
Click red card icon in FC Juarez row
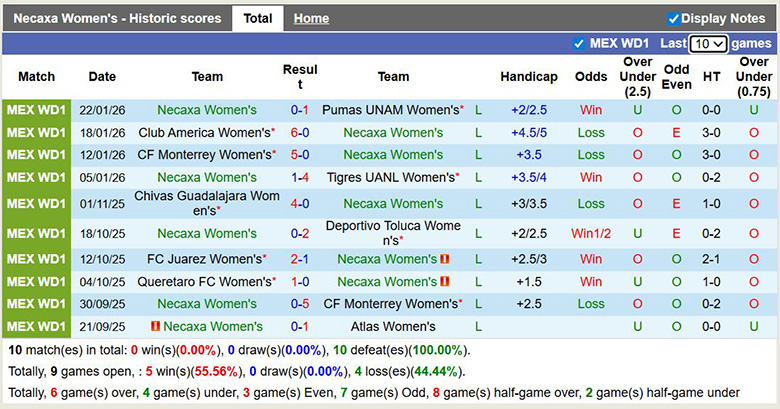[445, 258]
